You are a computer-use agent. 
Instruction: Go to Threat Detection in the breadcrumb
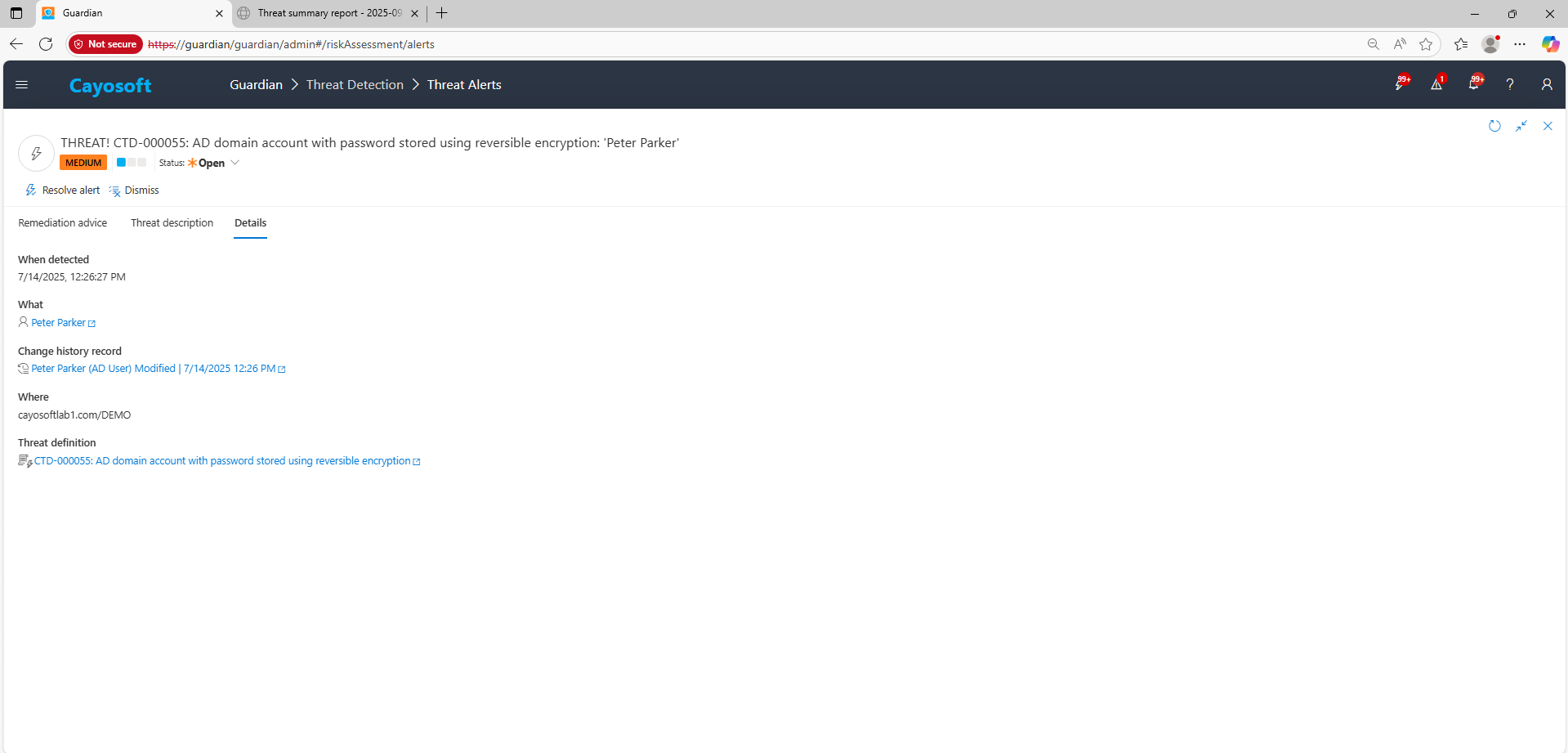355,85
